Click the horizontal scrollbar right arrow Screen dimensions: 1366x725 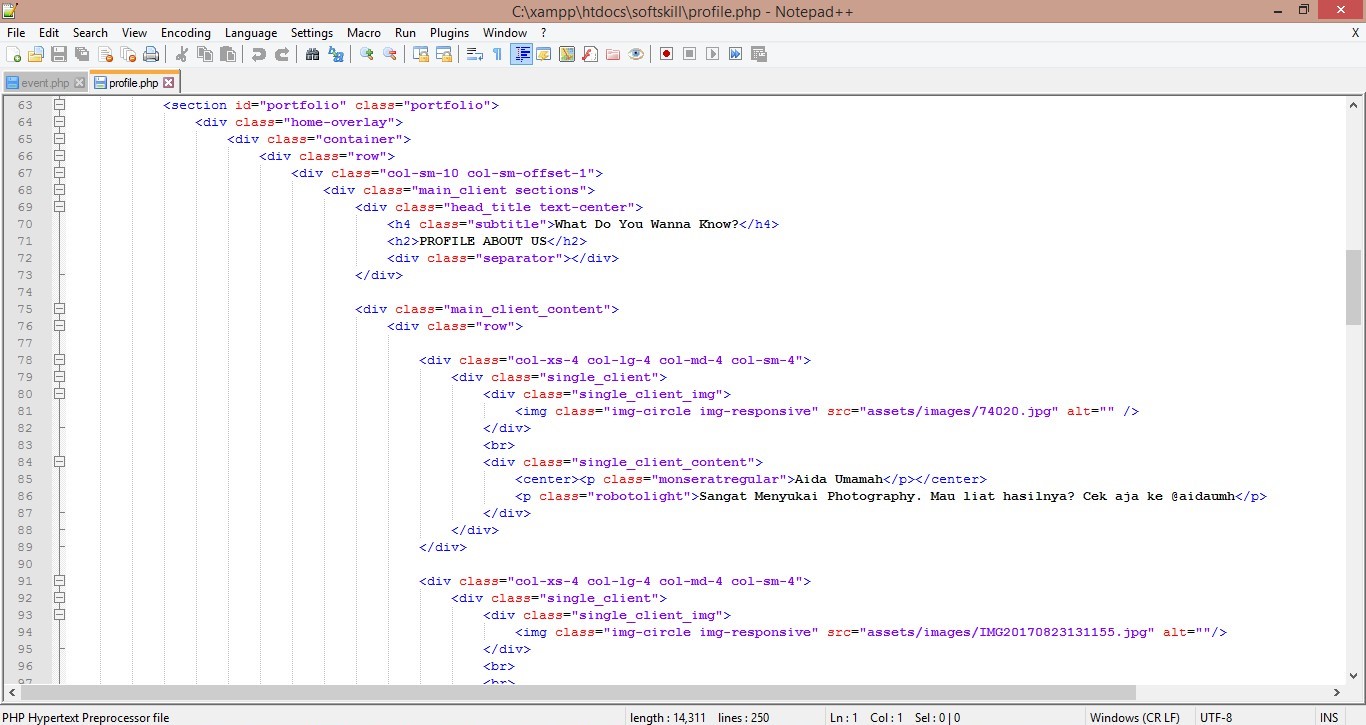1337,692
